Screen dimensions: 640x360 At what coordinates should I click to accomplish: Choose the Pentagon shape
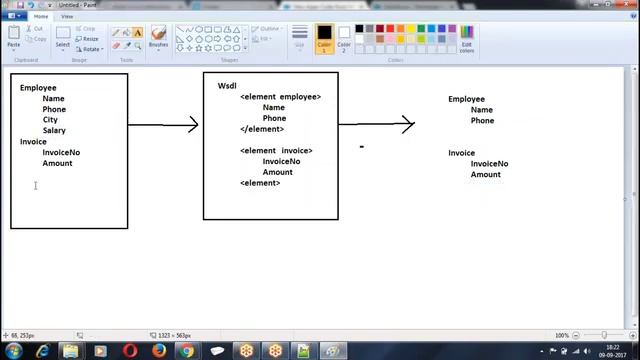click(199, 39)
